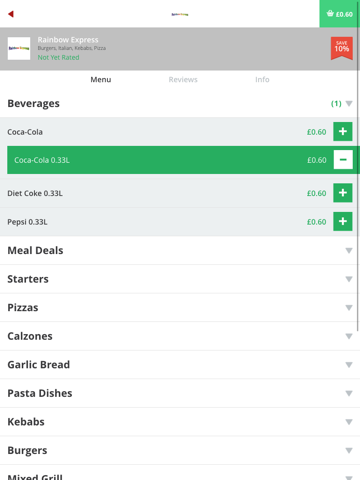
Task: Open the basket showing £0.60
Action: pyautogui.click(x=340, y=14)
